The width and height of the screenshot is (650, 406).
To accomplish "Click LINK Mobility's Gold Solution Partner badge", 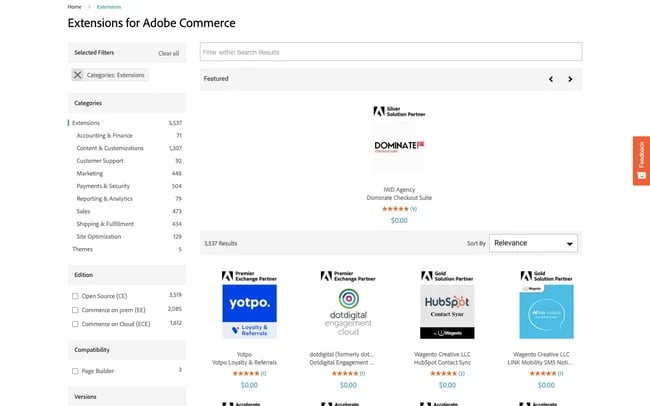I will pyautogui.click(x=546, y=276).
